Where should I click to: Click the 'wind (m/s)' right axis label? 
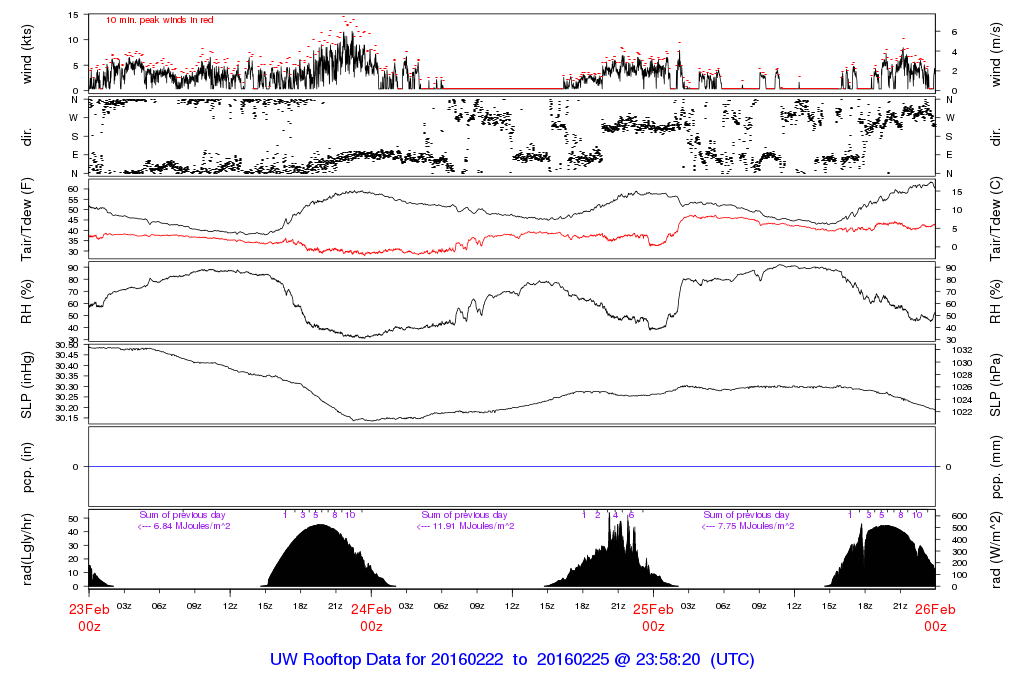[x=998, y=53]
